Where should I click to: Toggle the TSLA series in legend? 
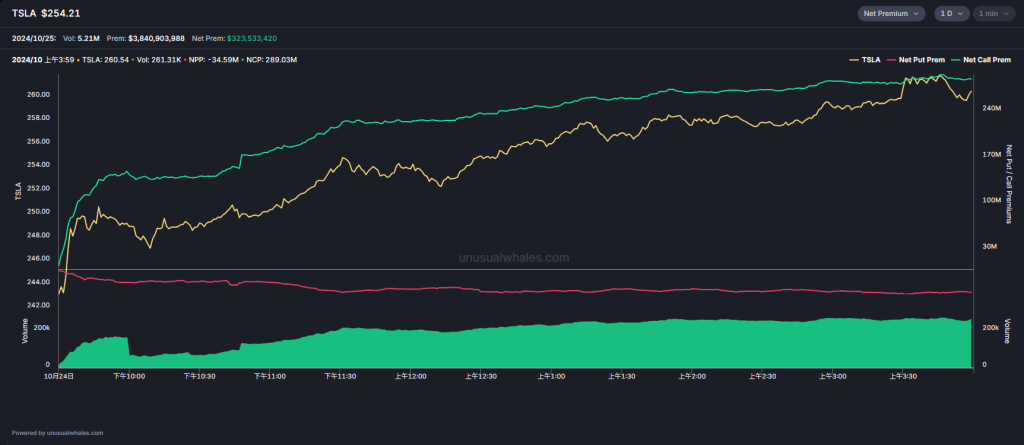864,60
